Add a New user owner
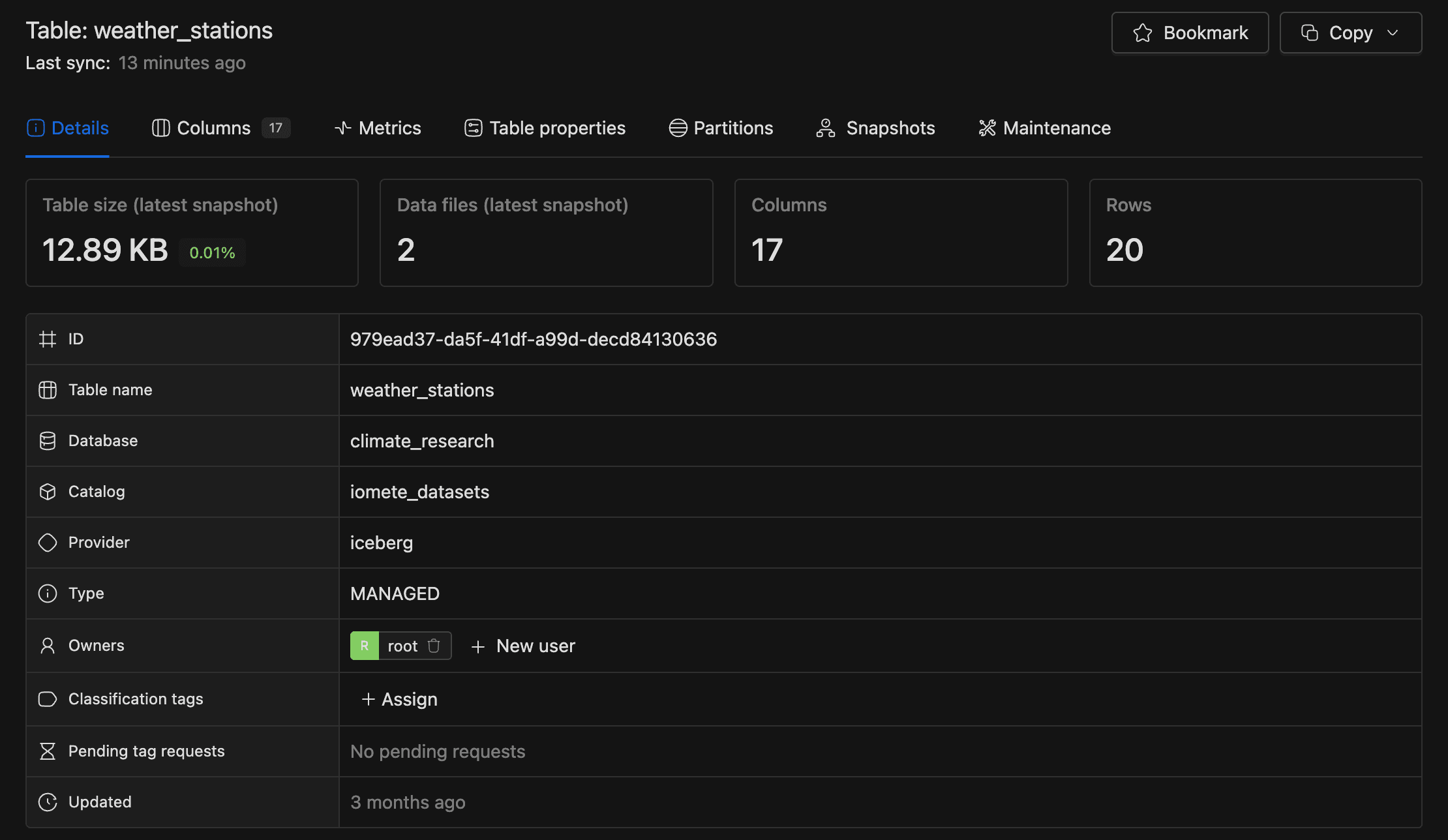This screenshot has width=1448, height=840. tap(523, 646)
